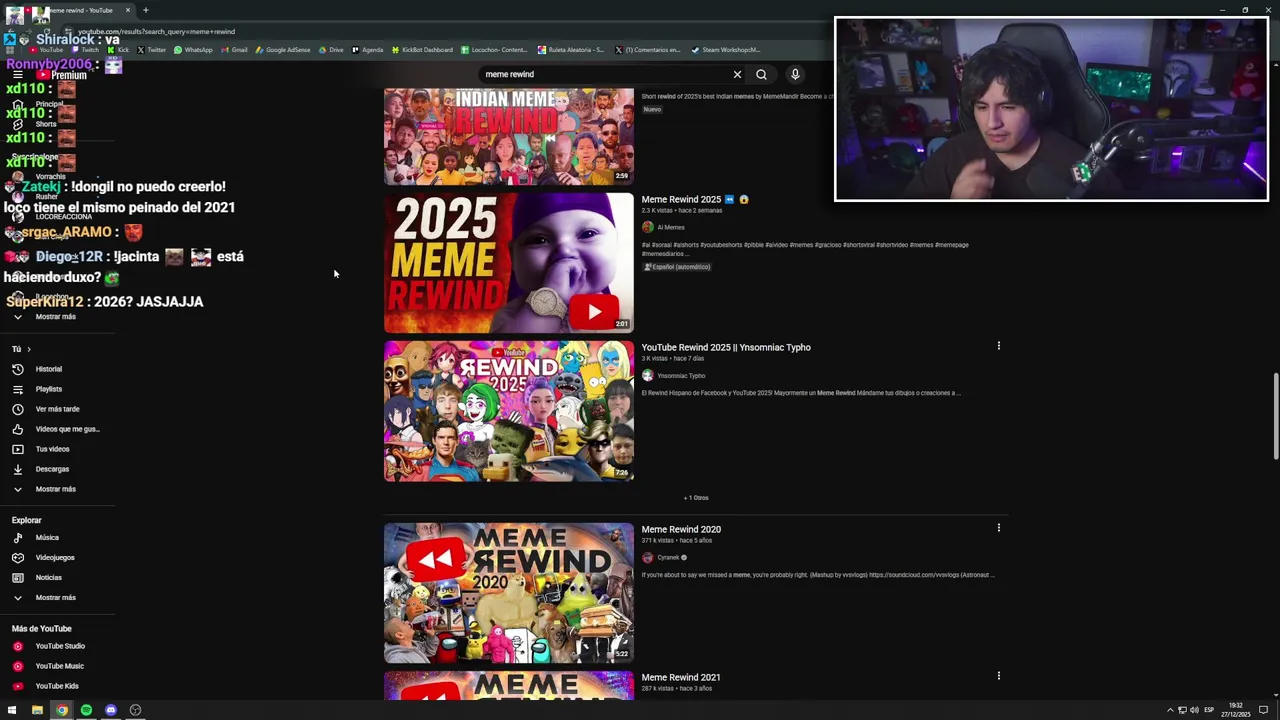This screenshot has width=1280, height=720.
Task: Open Kick bookmark
Action: 118,49
